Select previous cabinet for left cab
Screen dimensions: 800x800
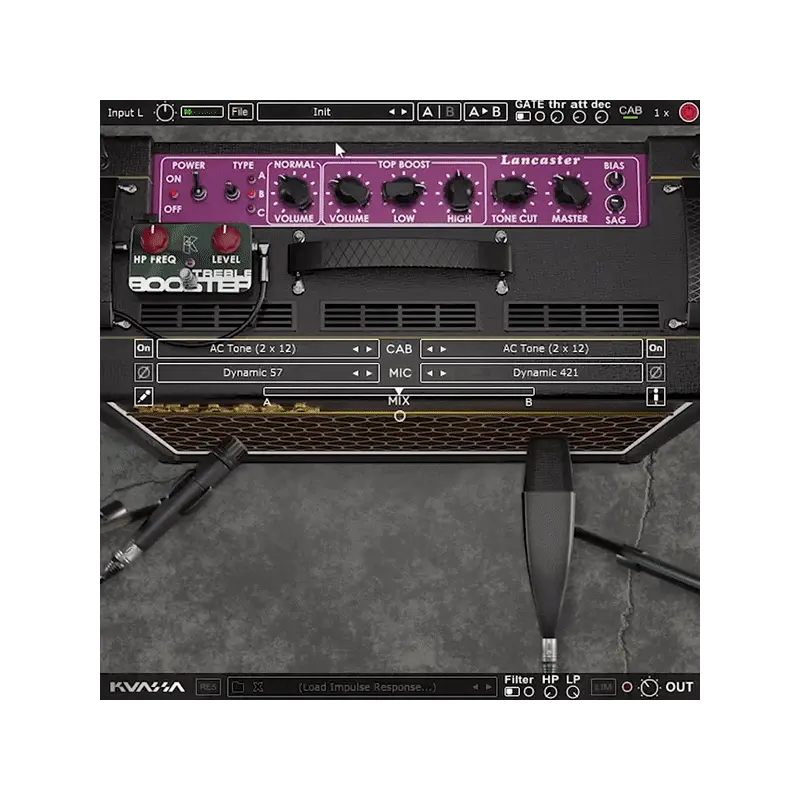click(x=355, y=349)
